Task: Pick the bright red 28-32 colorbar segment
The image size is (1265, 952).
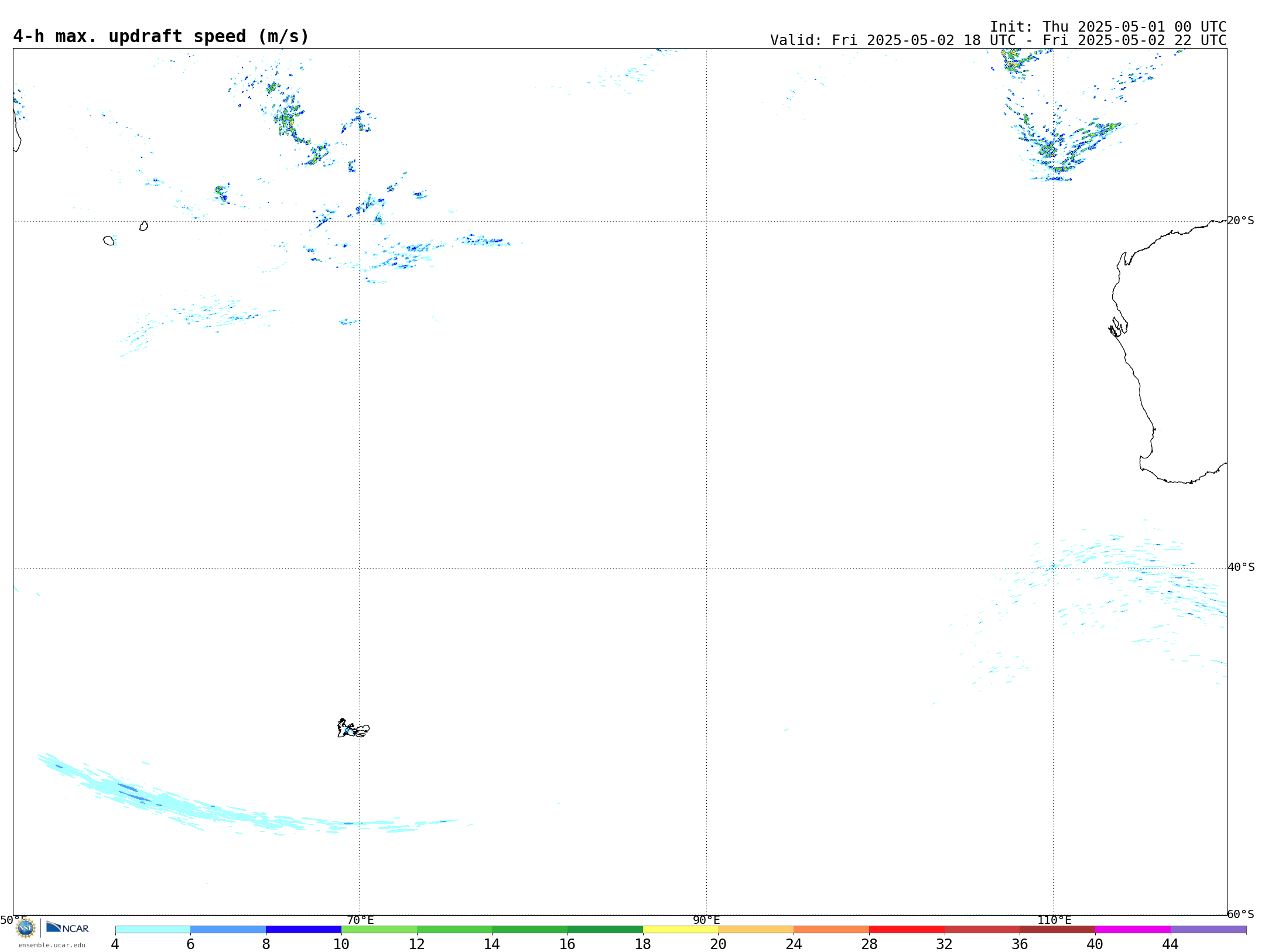Action: click(x=907, y=930)
